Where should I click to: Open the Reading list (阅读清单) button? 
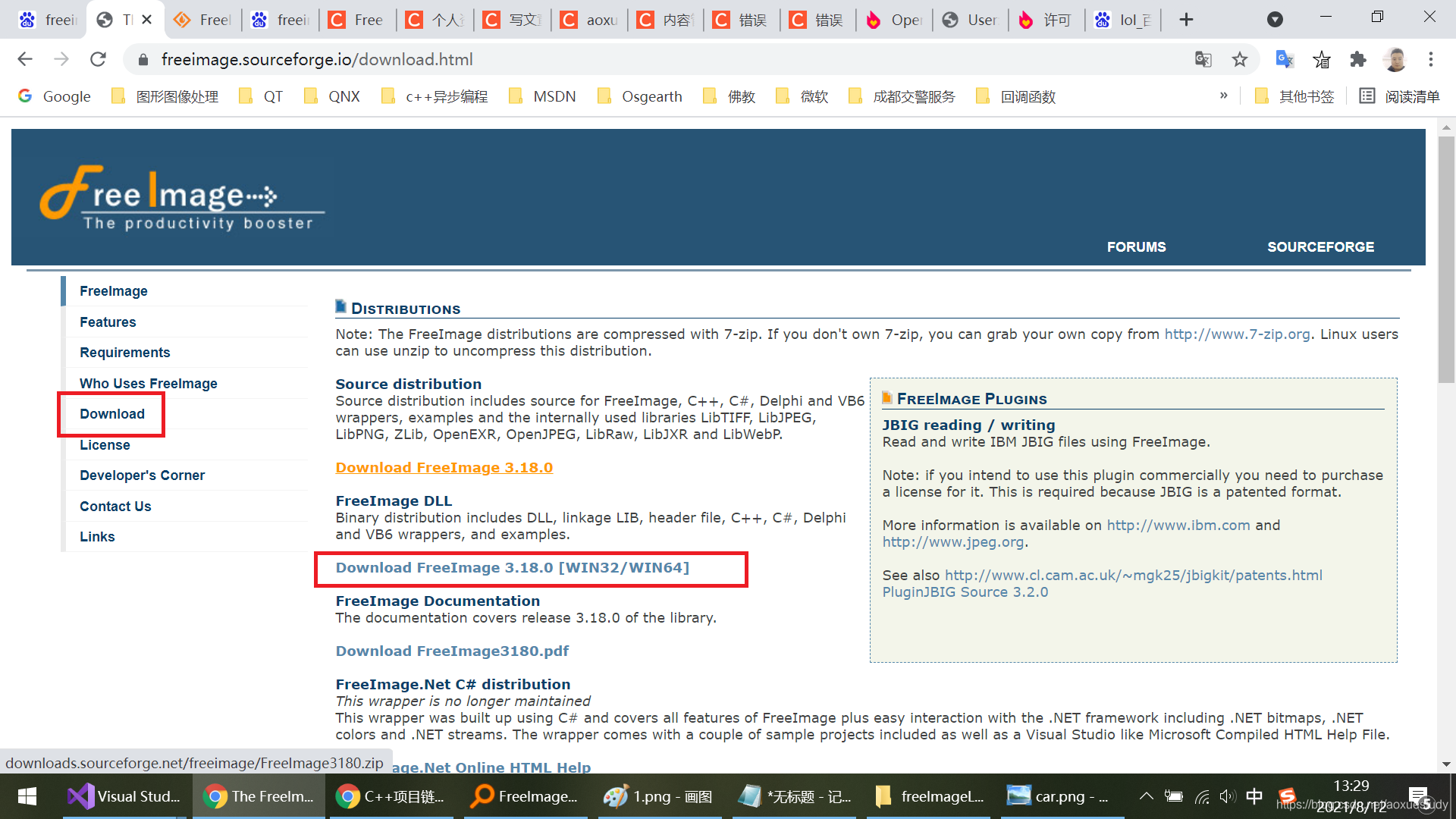(1399, 96)
